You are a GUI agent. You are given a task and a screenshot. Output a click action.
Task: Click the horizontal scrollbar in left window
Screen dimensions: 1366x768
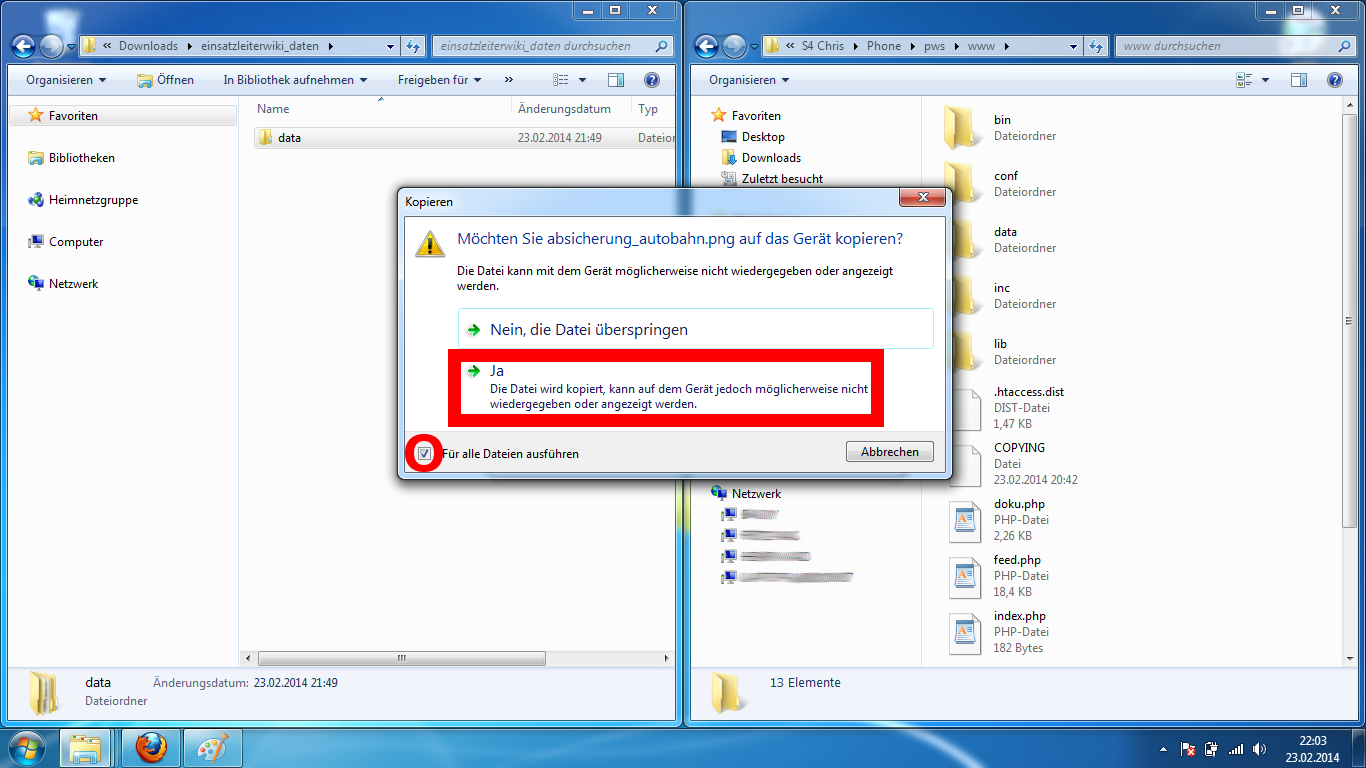point(401,658)
